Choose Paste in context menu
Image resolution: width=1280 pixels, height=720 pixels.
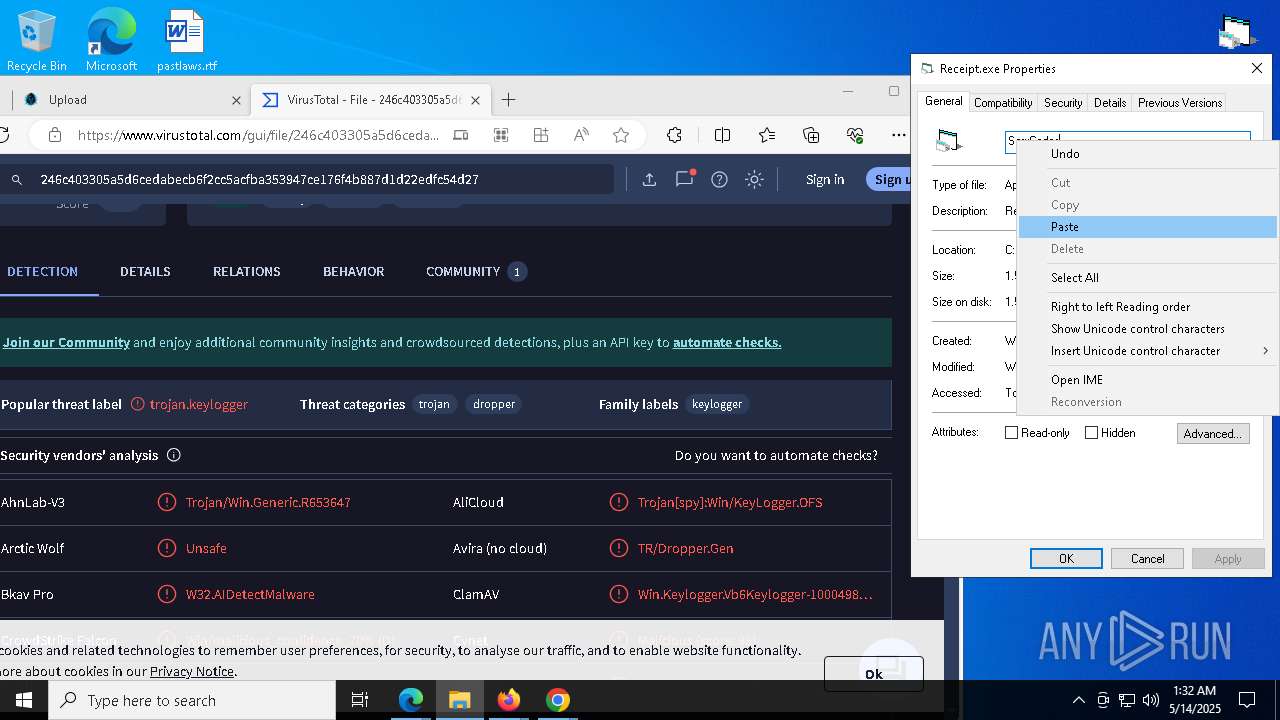click(1148, 227)
